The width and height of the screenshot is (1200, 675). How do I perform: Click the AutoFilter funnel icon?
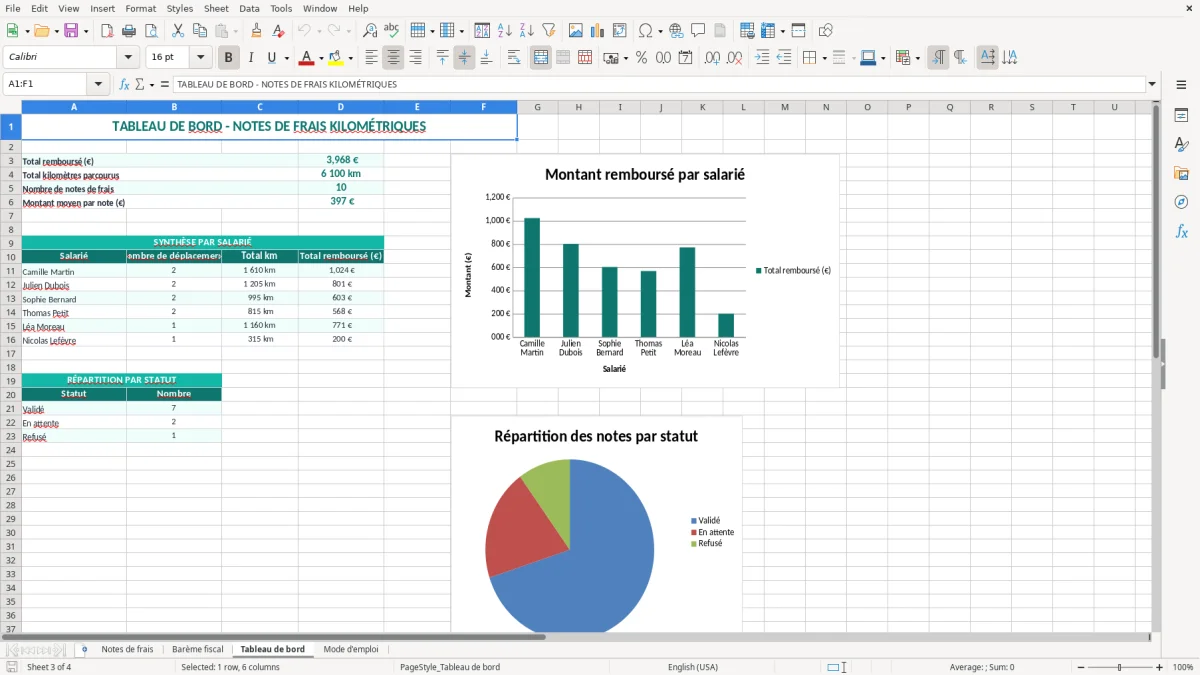[x=549, y=31]
